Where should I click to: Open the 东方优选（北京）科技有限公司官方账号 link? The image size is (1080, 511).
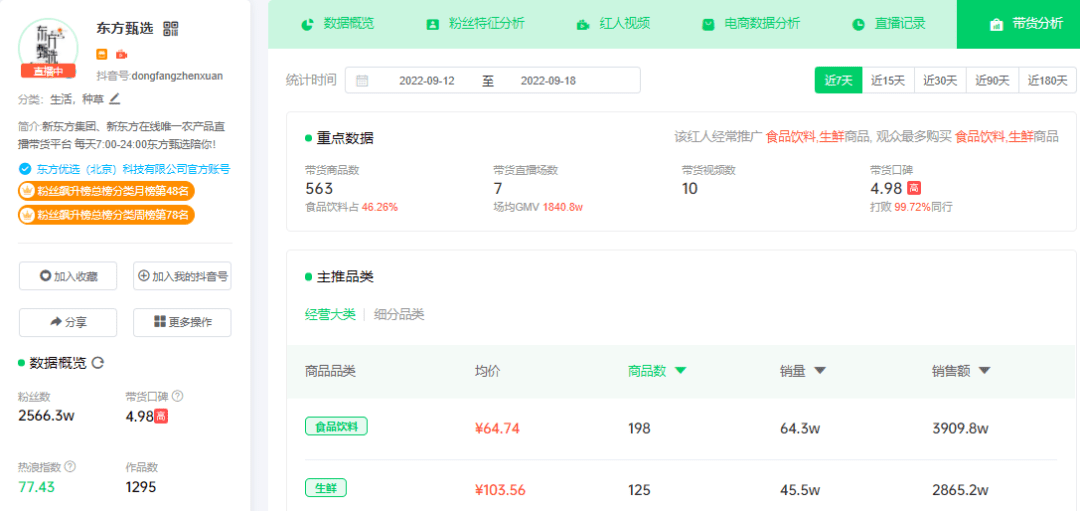click(133, 169)
